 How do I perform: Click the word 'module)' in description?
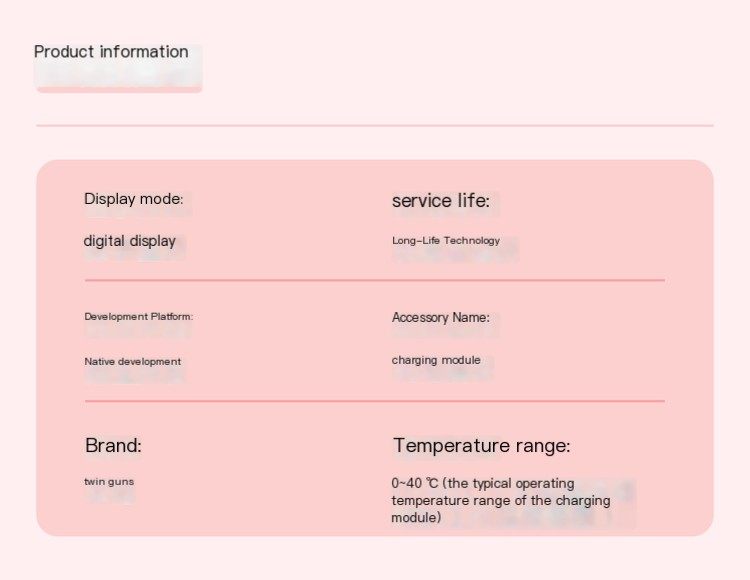coord(416,517)
